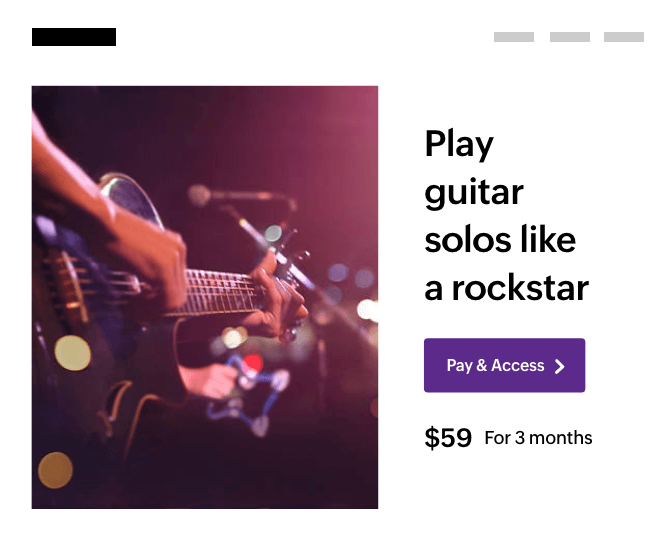Click the black logo placeholder
Screen dimensions: 666x540
(74, 37)
